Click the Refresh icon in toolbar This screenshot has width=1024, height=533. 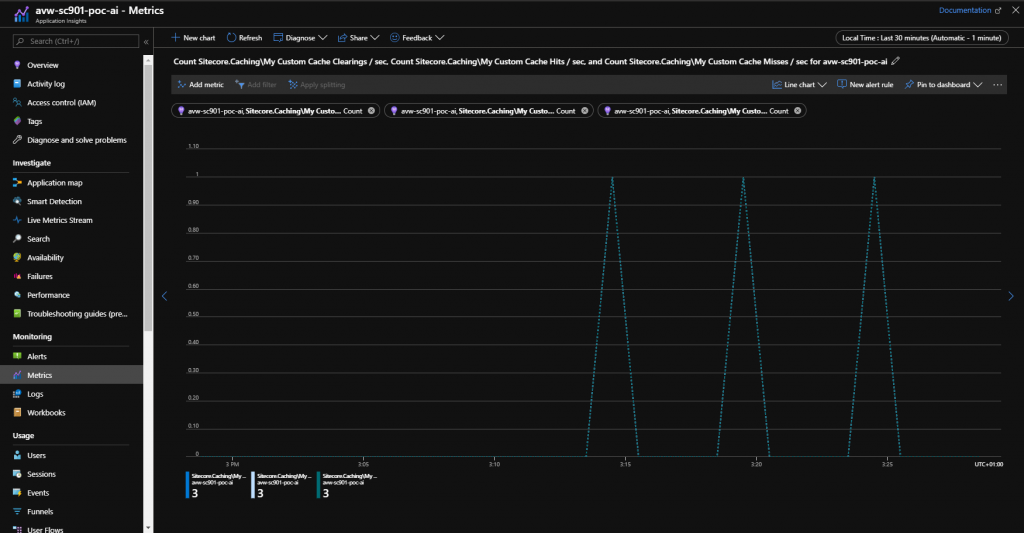pyautogui.click(x=232, y=38)
